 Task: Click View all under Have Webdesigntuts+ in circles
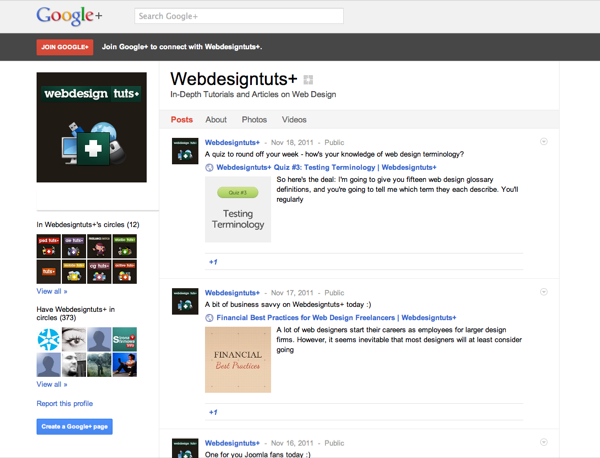coord(52,384)
